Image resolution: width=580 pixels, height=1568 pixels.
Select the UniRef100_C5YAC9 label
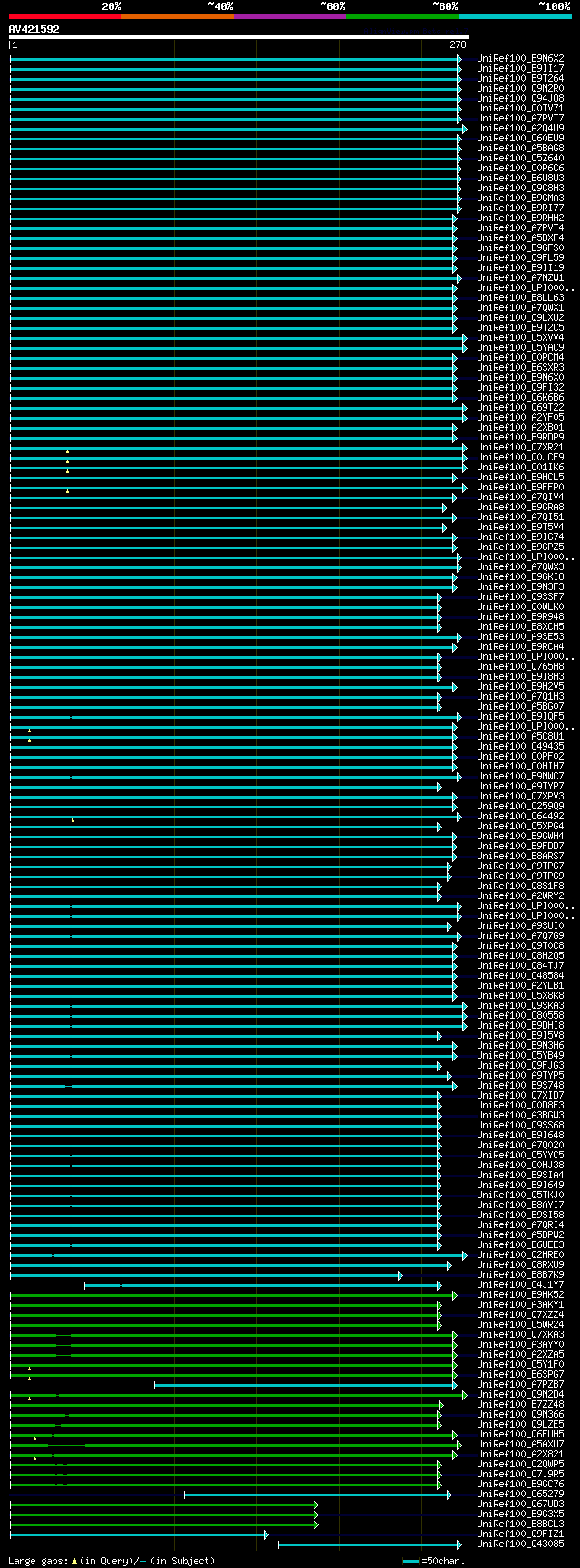point(520,347)
